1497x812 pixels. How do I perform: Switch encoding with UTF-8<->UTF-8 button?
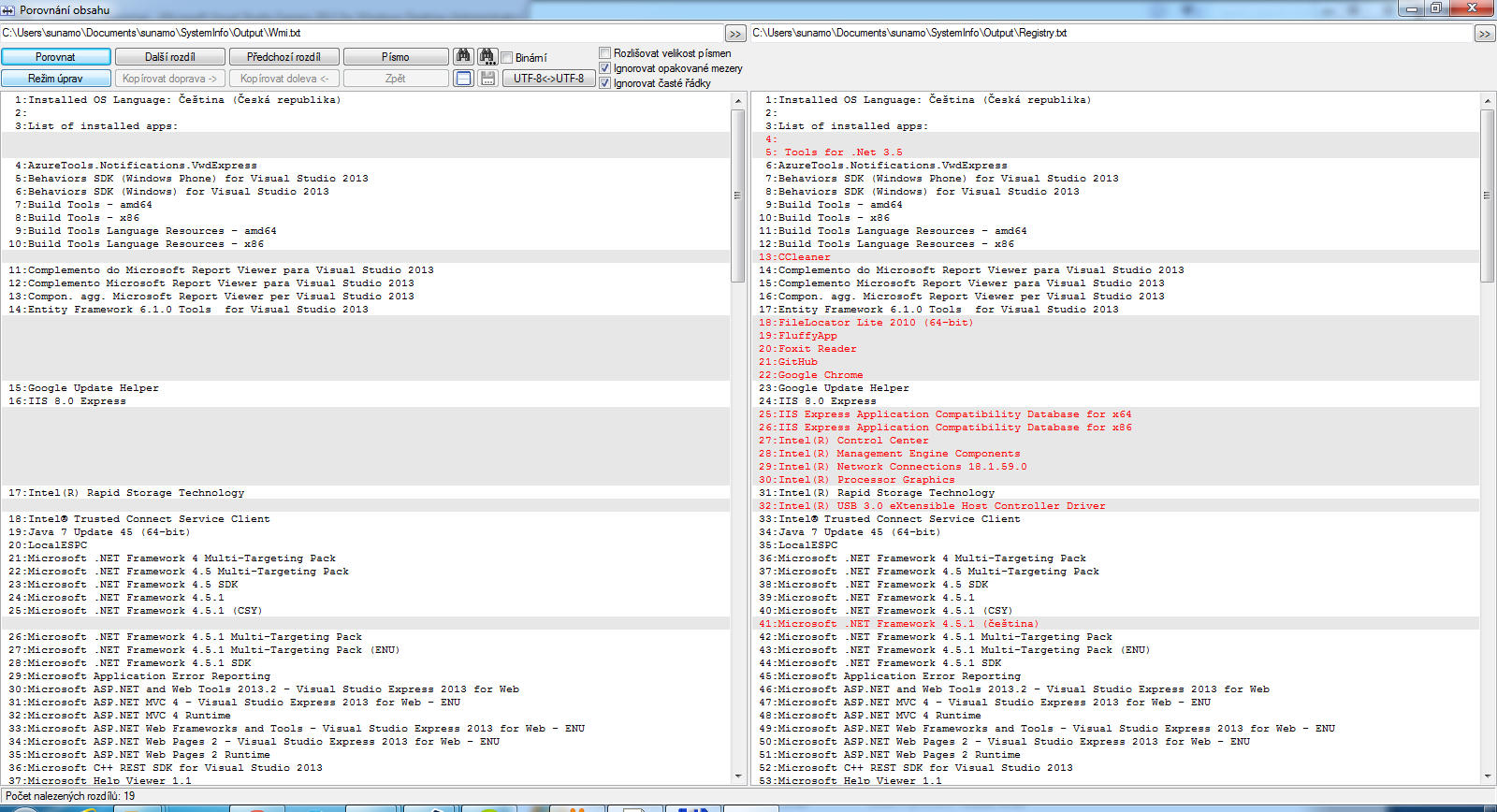tap(549, 79)
